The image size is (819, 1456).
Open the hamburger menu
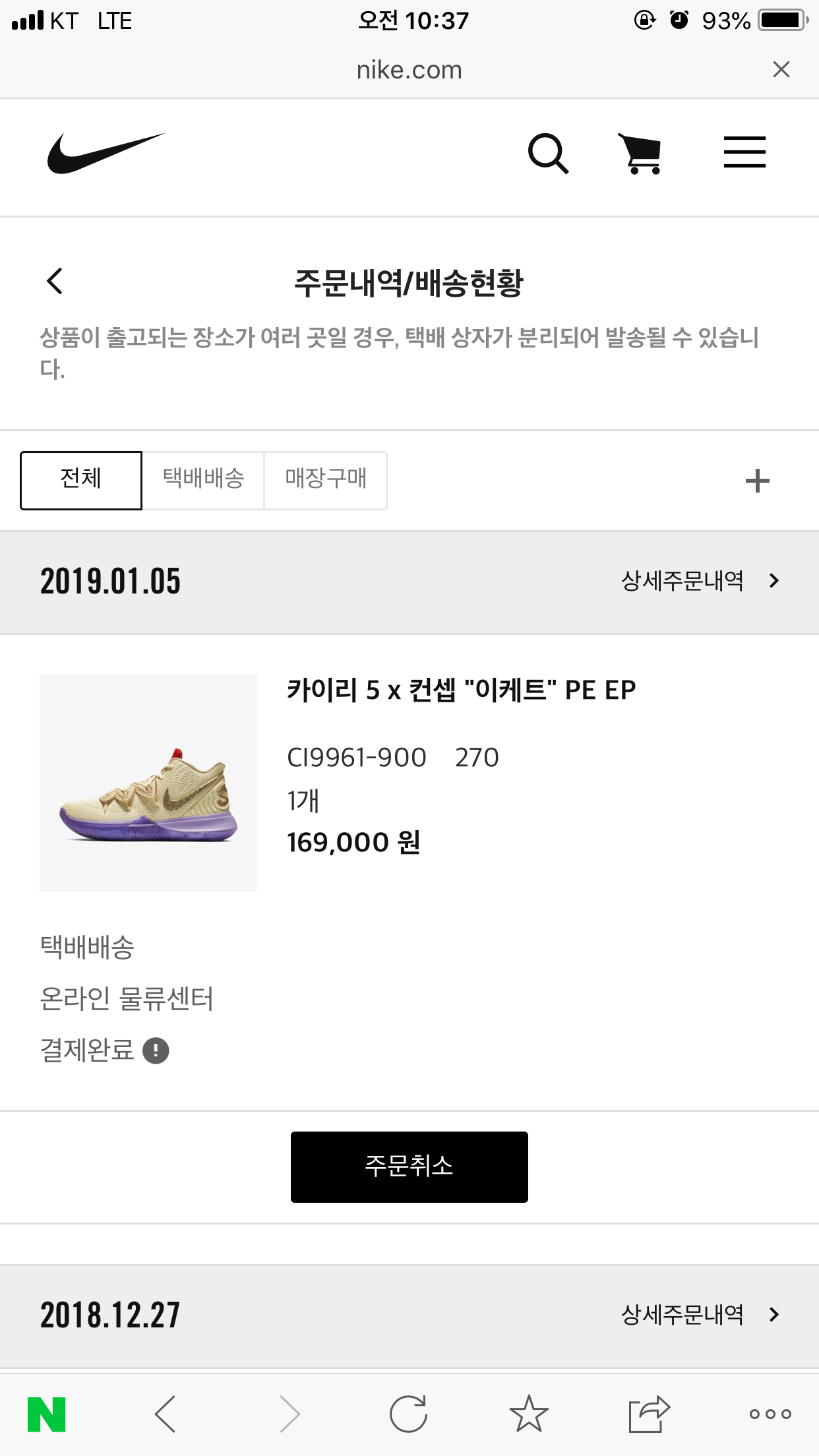tap(744, 152)
